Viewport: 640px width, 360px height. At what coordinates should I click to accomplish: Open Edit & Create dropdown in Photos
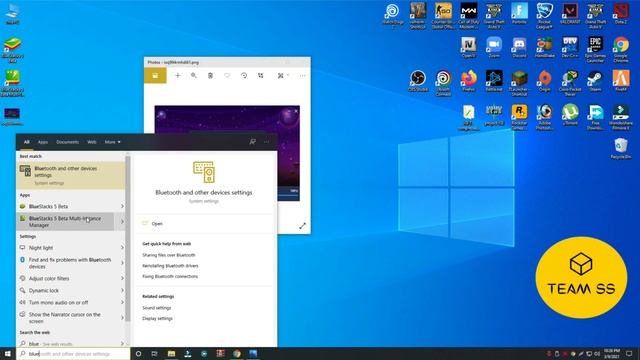(x=283, y=76)
